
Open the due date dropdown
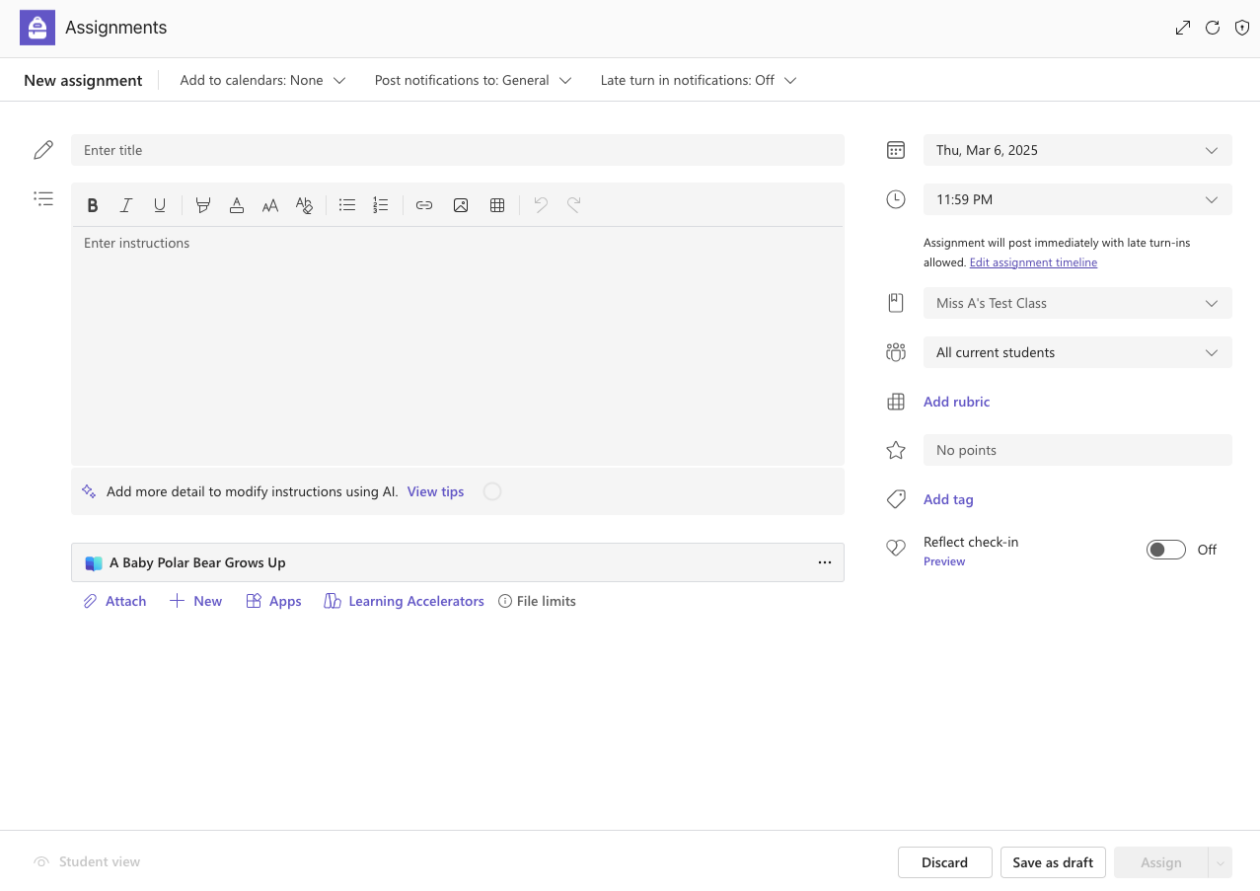[x=1077, y=151]
